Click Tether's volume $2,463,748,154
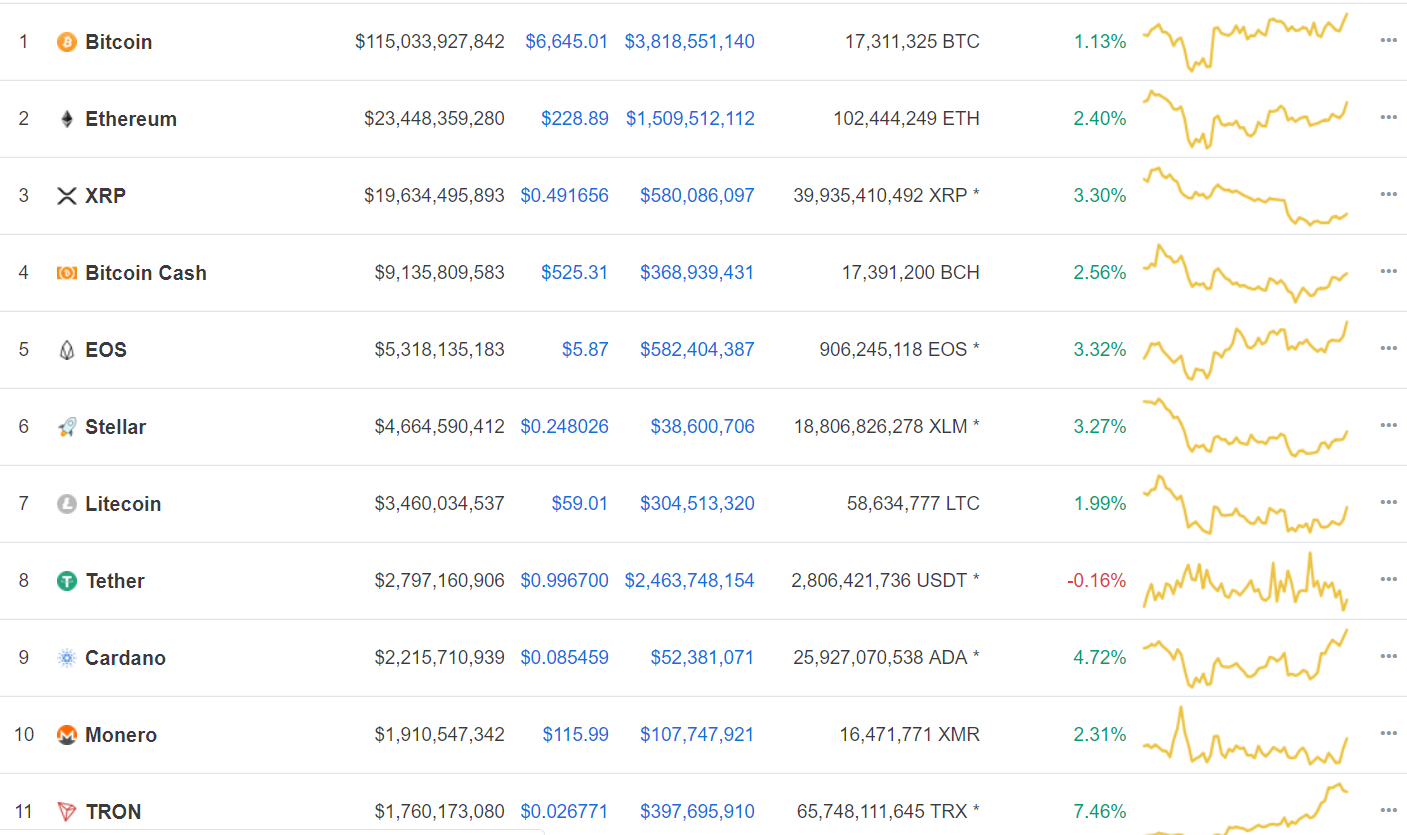 click(x=690, y=581)
